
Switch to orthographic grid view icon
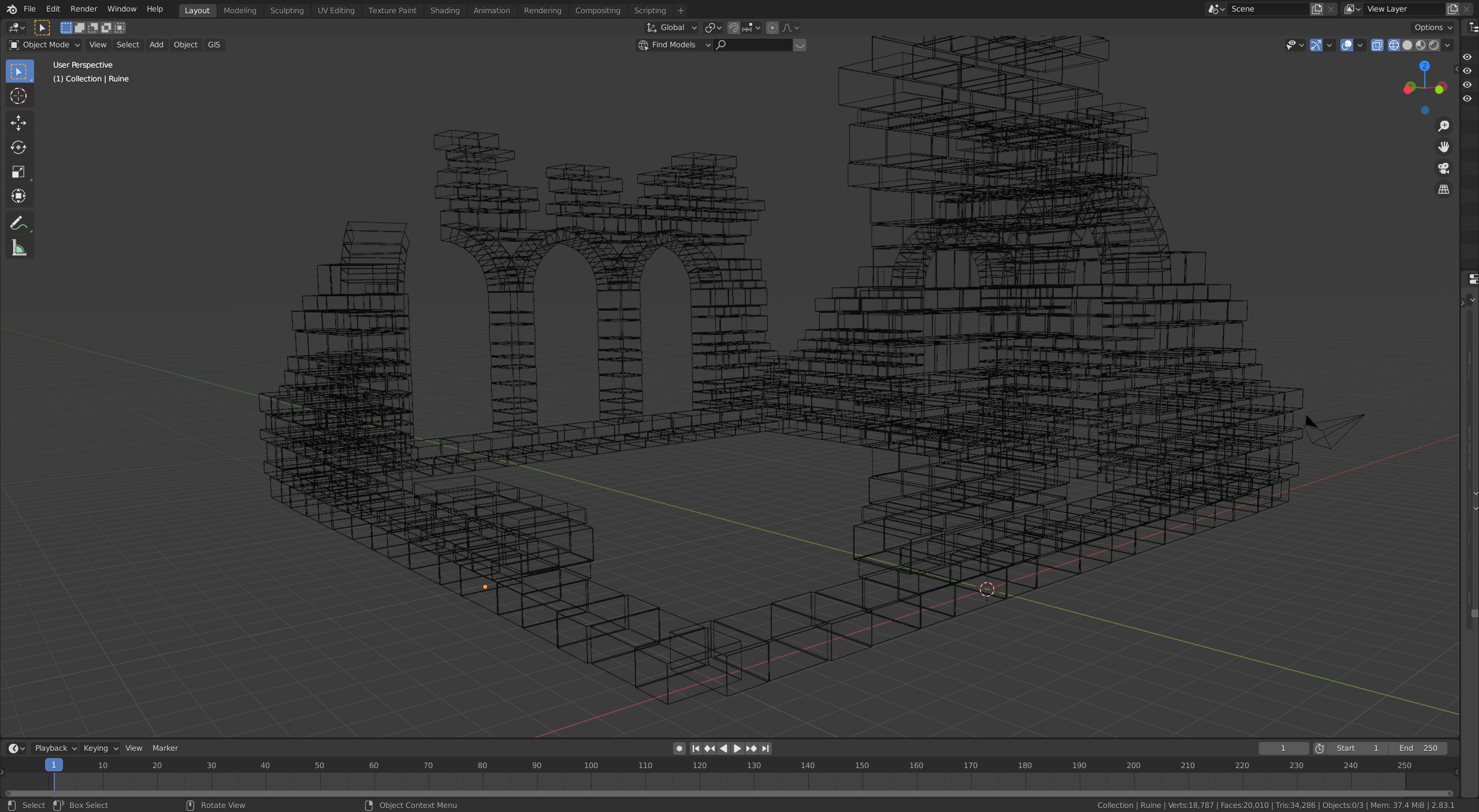coord(1443,189)
